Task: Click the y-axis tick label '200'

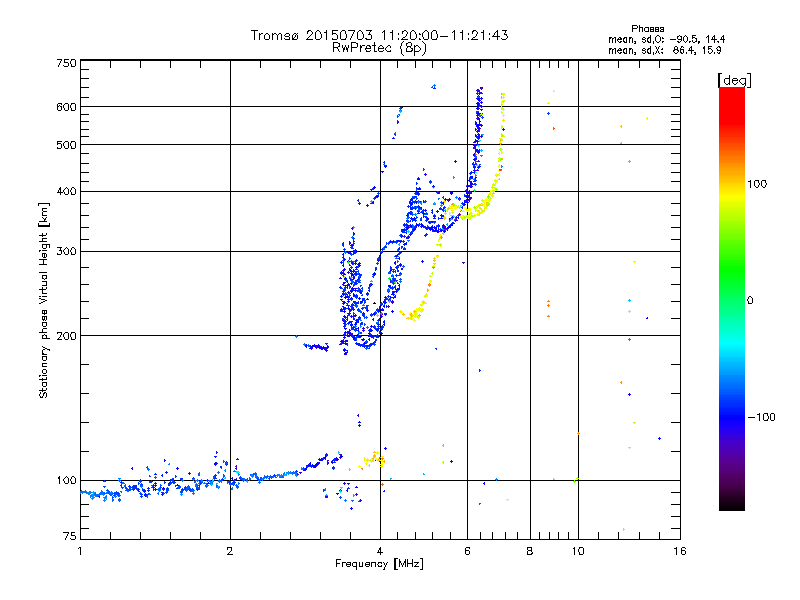Action: [x=67, y=336]
